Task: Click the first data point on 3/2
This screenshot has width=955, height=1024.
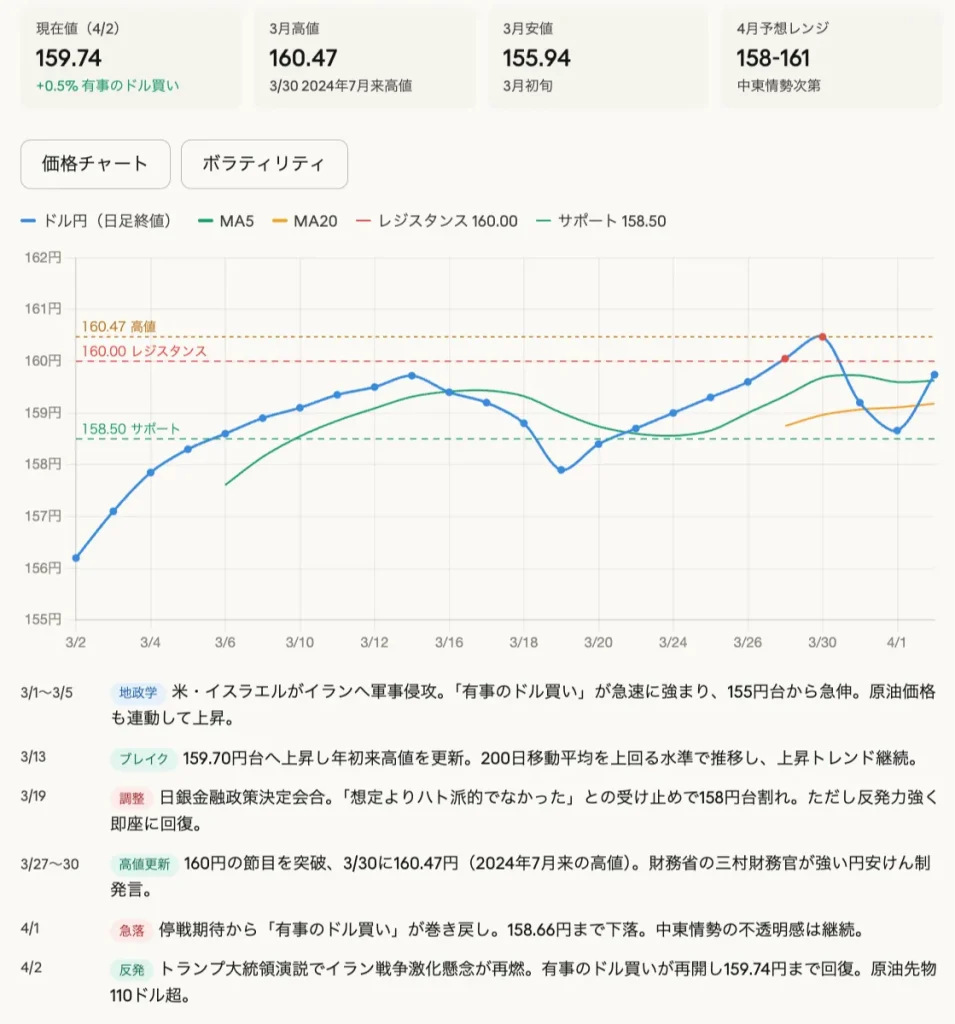Action: (x=76, y=558)
